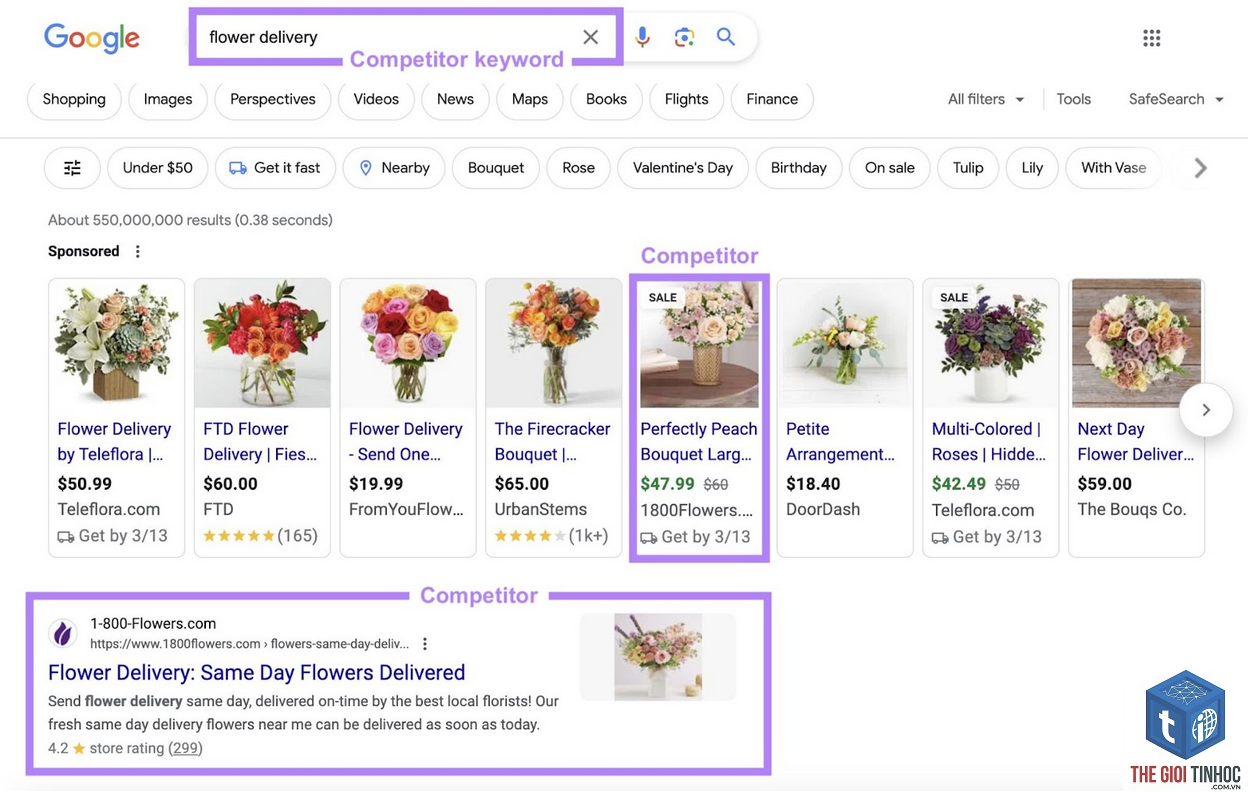The width and height of the screenshot is (1248, 792).
Task: Open three-dot menu beside 1800flowers URL
Action: (x=425, y=644)
